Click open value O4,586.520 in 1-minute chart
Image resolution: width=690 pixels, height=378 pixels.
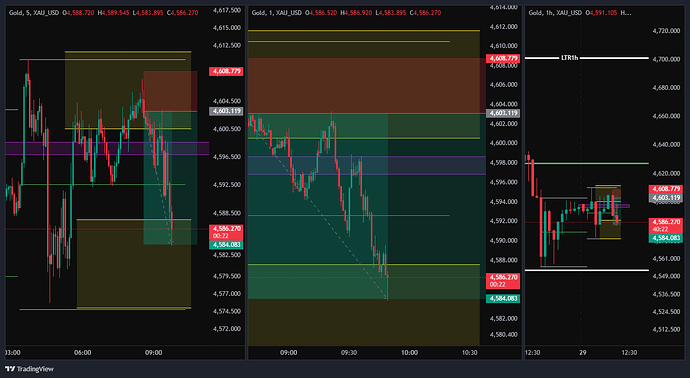321,13
